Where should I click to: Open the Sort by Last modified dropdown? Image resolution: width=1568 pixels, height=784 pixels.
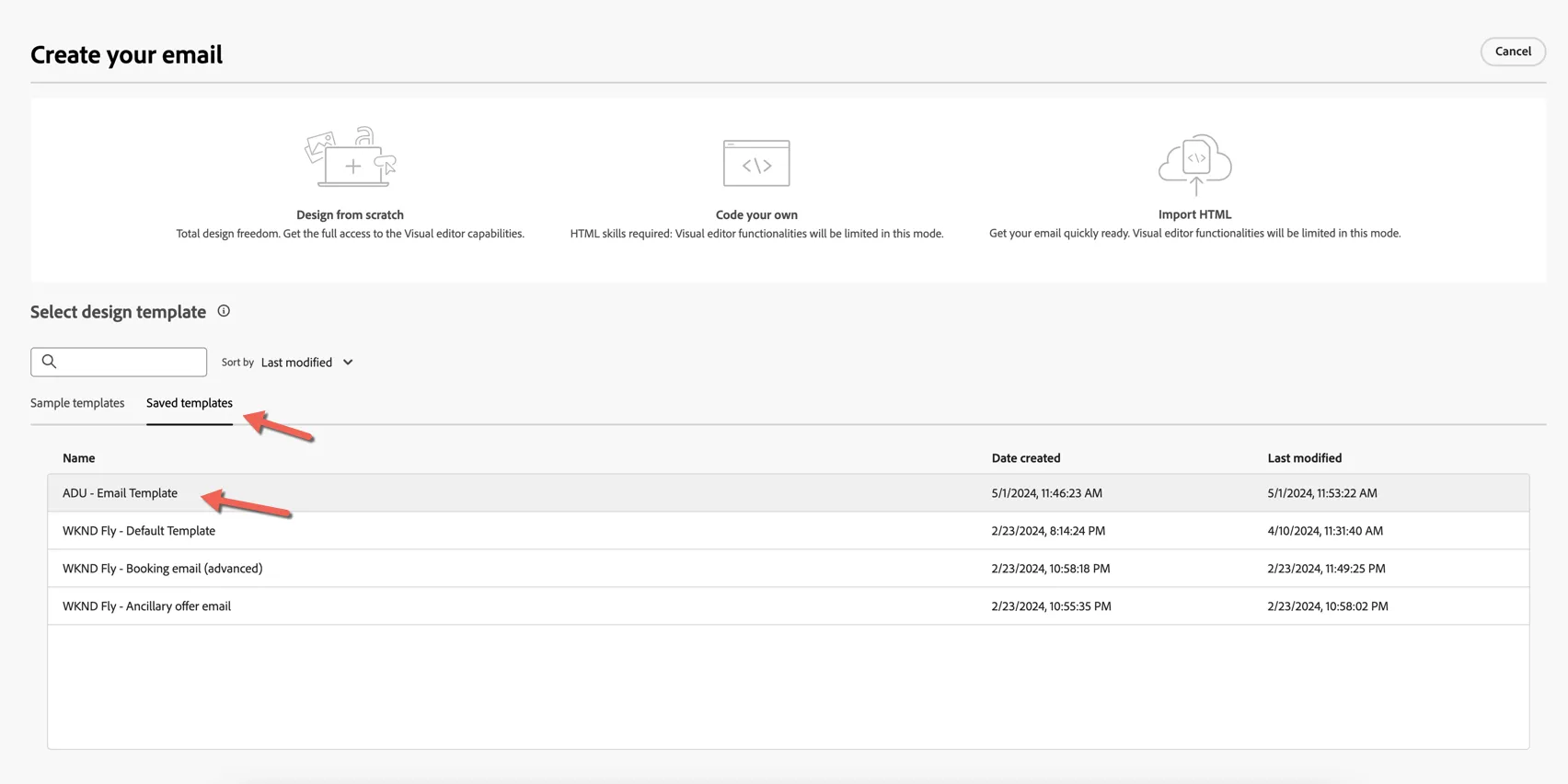(307, 363)
